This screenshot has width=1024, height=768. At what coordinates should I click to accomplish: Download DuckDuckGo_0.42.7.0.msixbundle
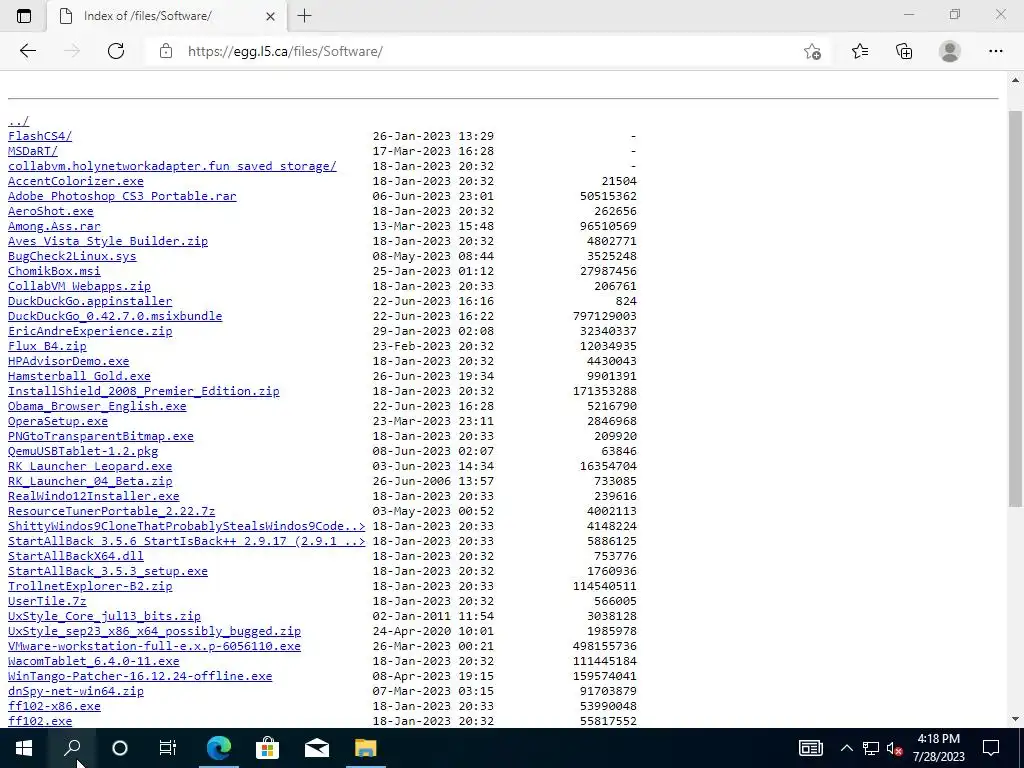(x=115, y=316)
